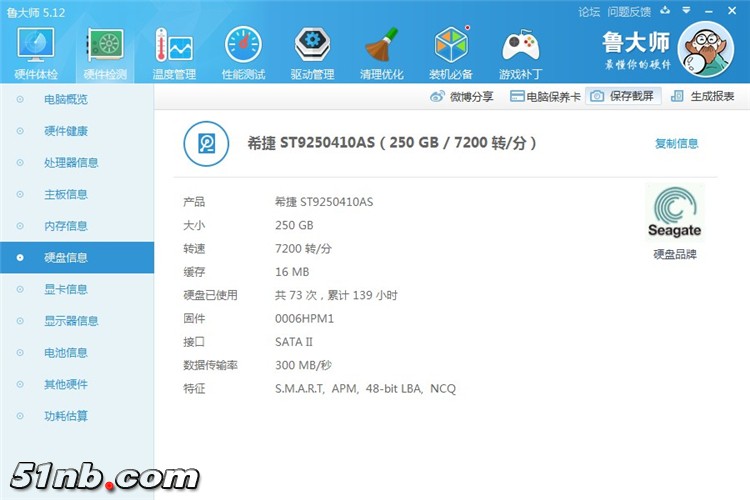Click the 硬盘品牌 label under logo
750x500 pixels.
pos(675,255)
